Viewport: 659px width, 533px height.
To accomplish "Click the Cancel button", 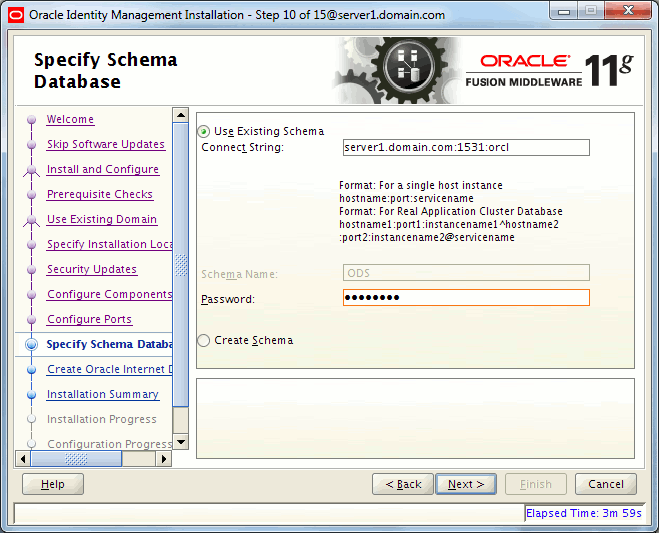I will click(x=606, y=484).
